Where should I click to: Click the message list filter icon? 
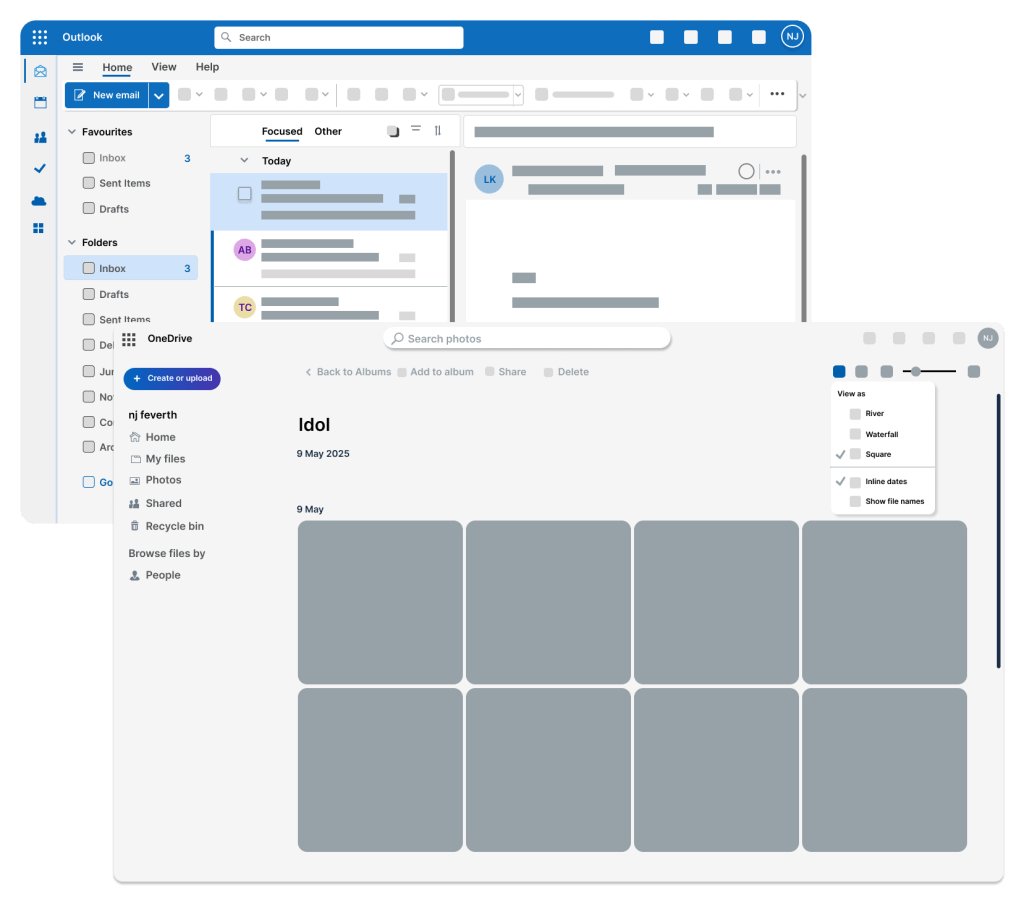click(416, 129)
